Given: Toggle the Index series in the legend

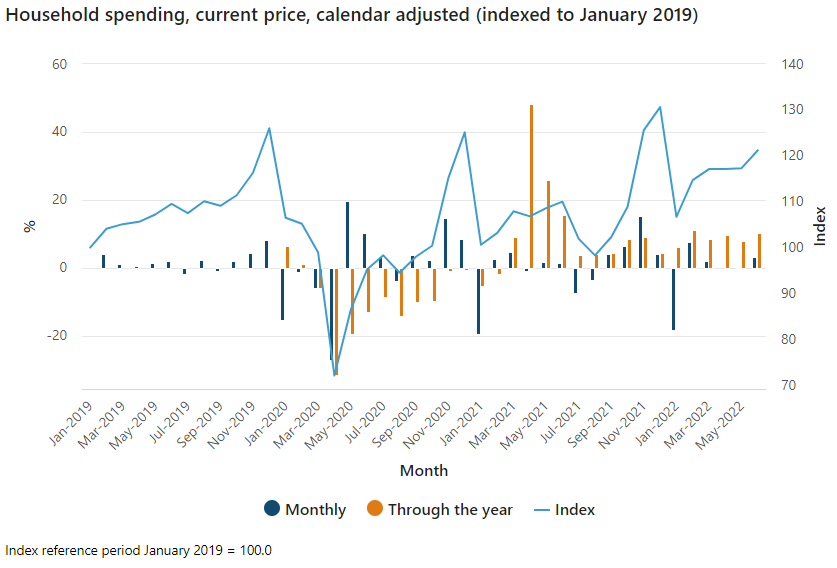Looking at the screenshot, I should point(575,510).
